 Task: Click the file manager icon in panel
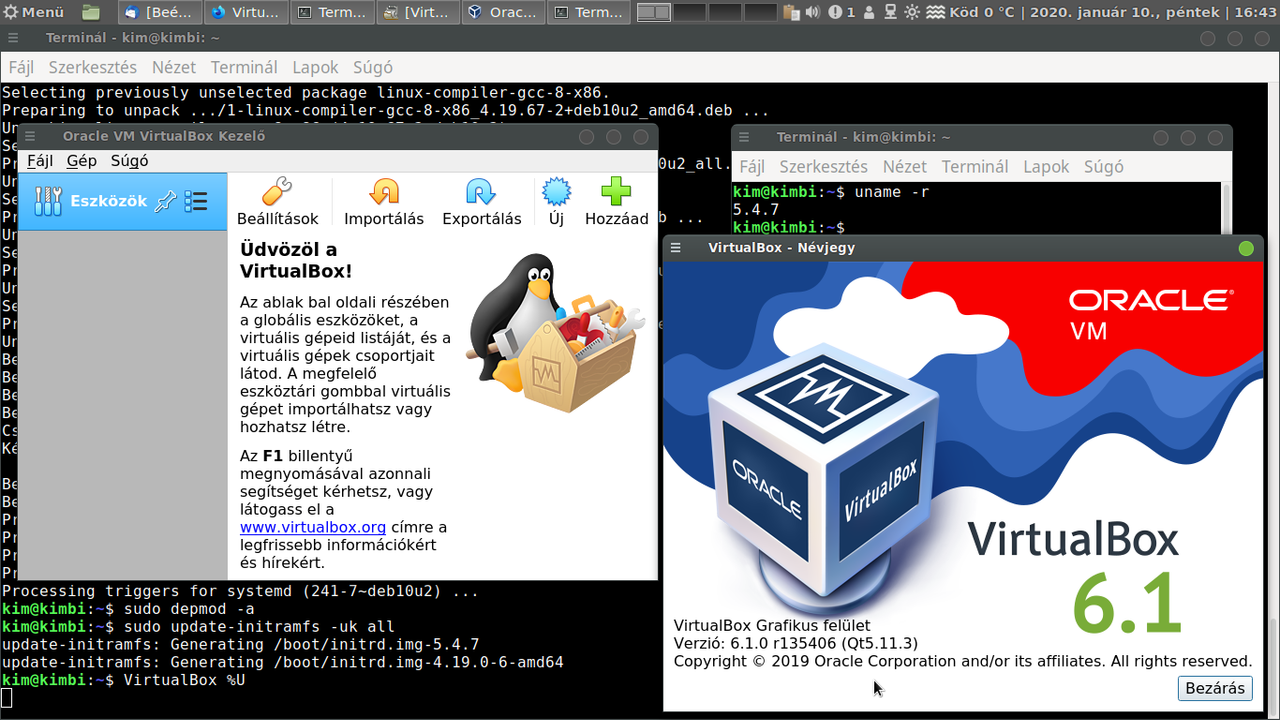pyautogui.click(x=91, y=12)
